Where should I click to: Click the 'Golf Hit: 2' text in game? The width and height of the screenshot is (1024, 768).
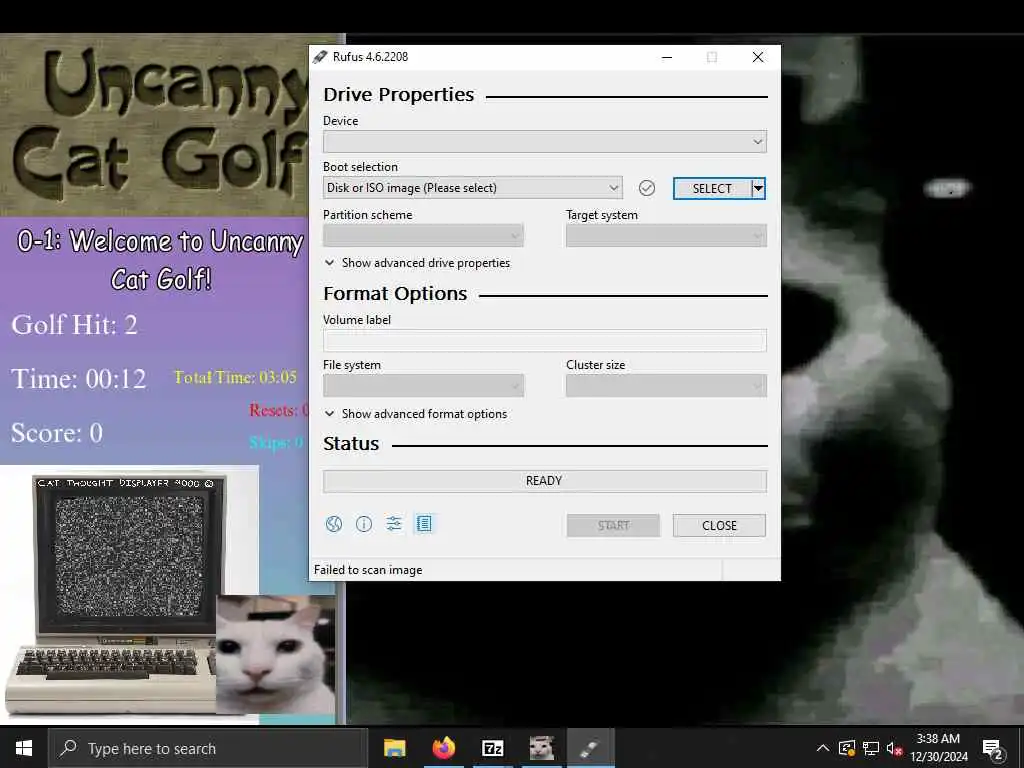[x=74, y=325]
